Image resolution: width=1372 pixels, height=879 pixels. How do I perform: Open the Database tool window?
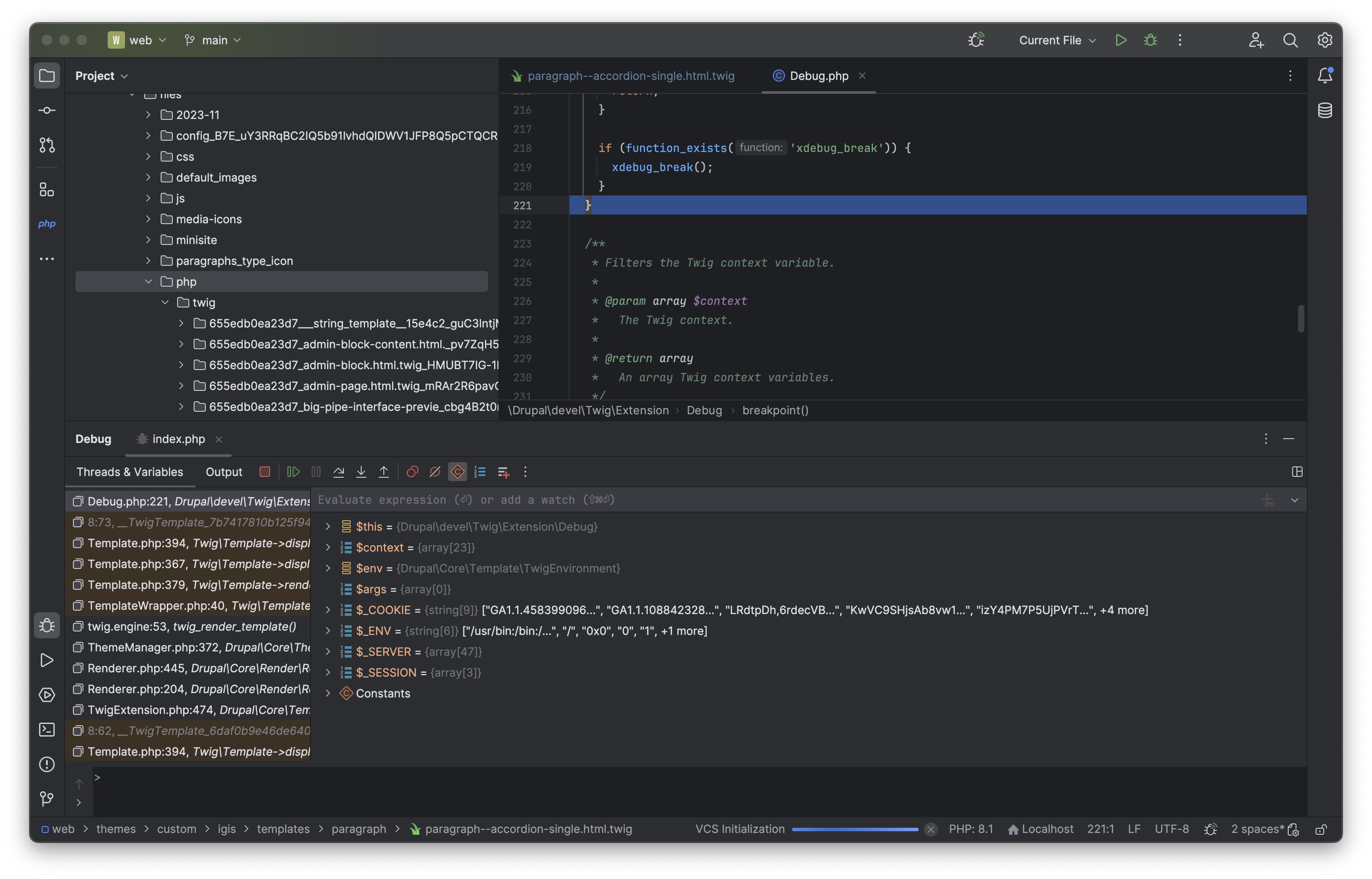click(1325, 110)
